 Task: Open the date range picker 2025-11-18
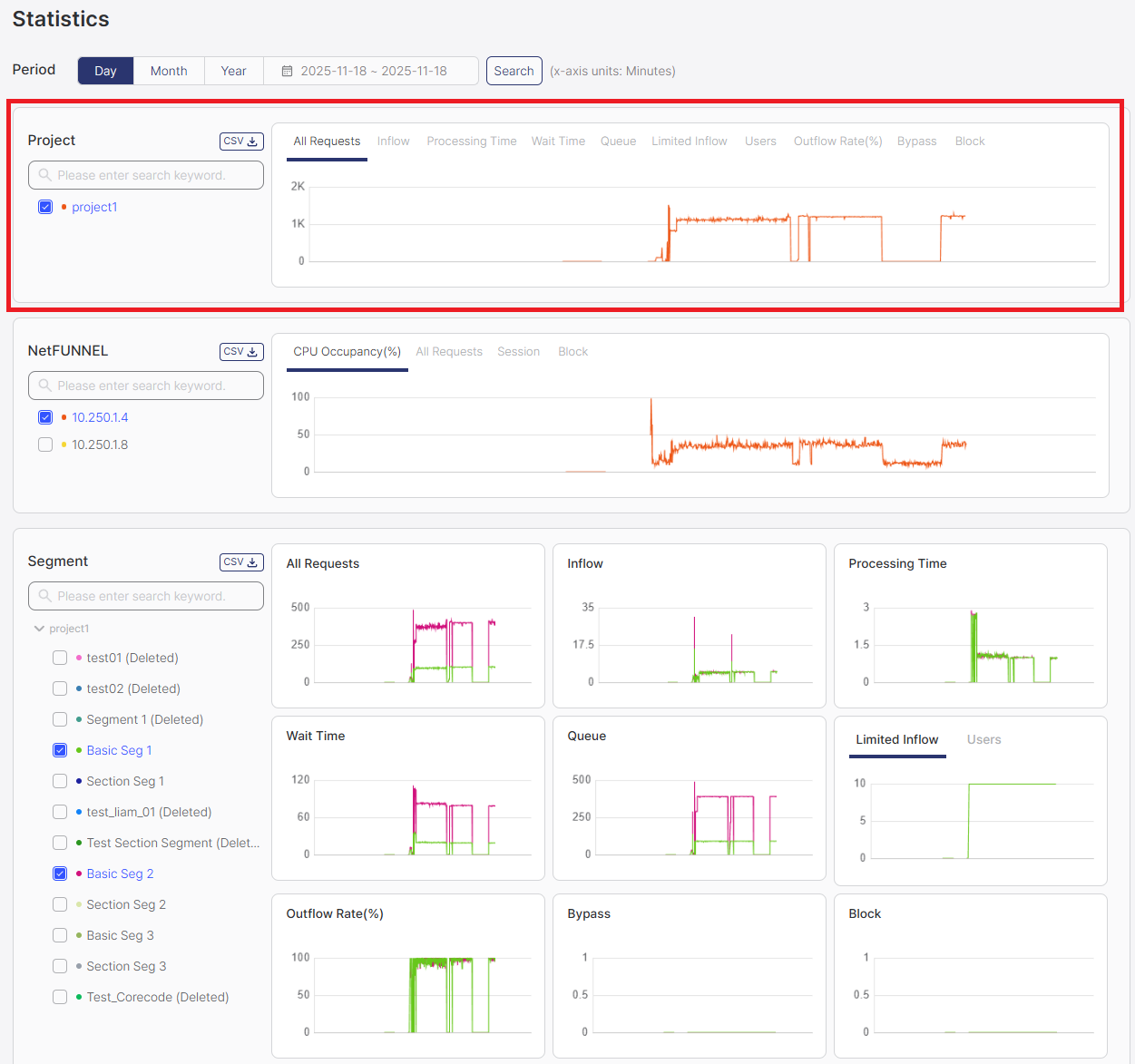374,71
